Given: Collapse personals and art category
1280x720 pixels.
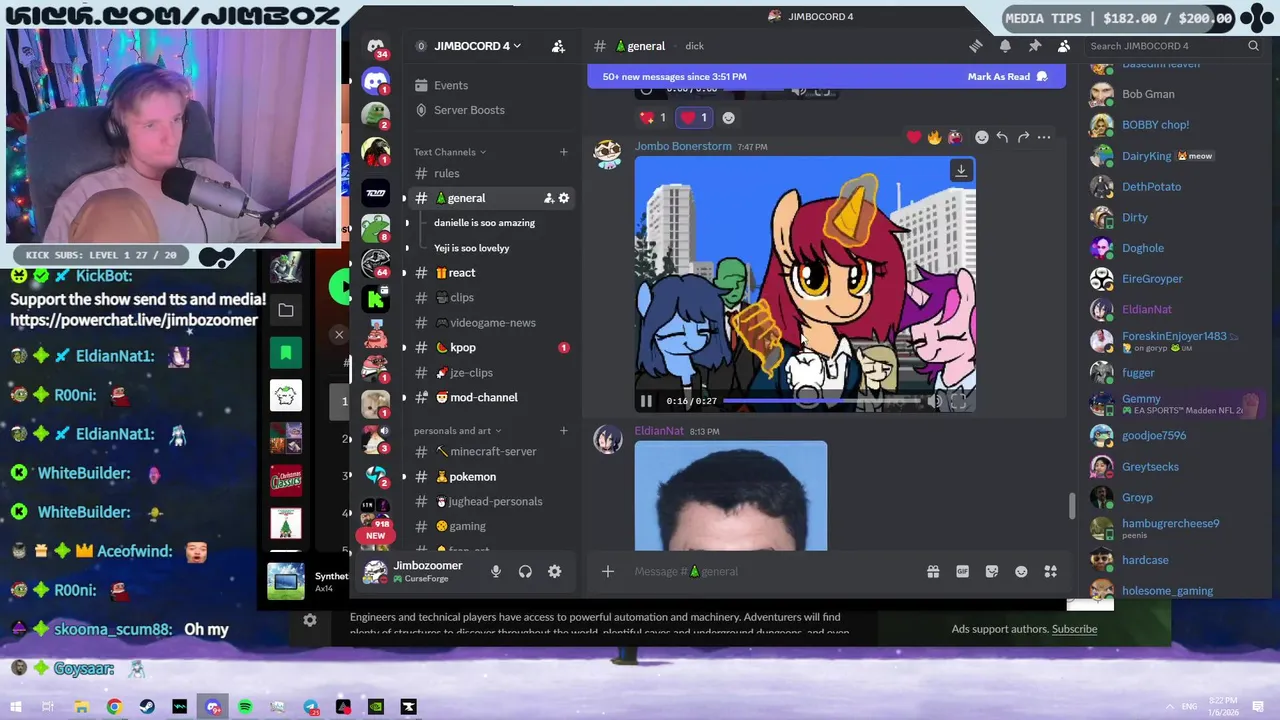Looking at the screenshot, I should pos(457,431).
